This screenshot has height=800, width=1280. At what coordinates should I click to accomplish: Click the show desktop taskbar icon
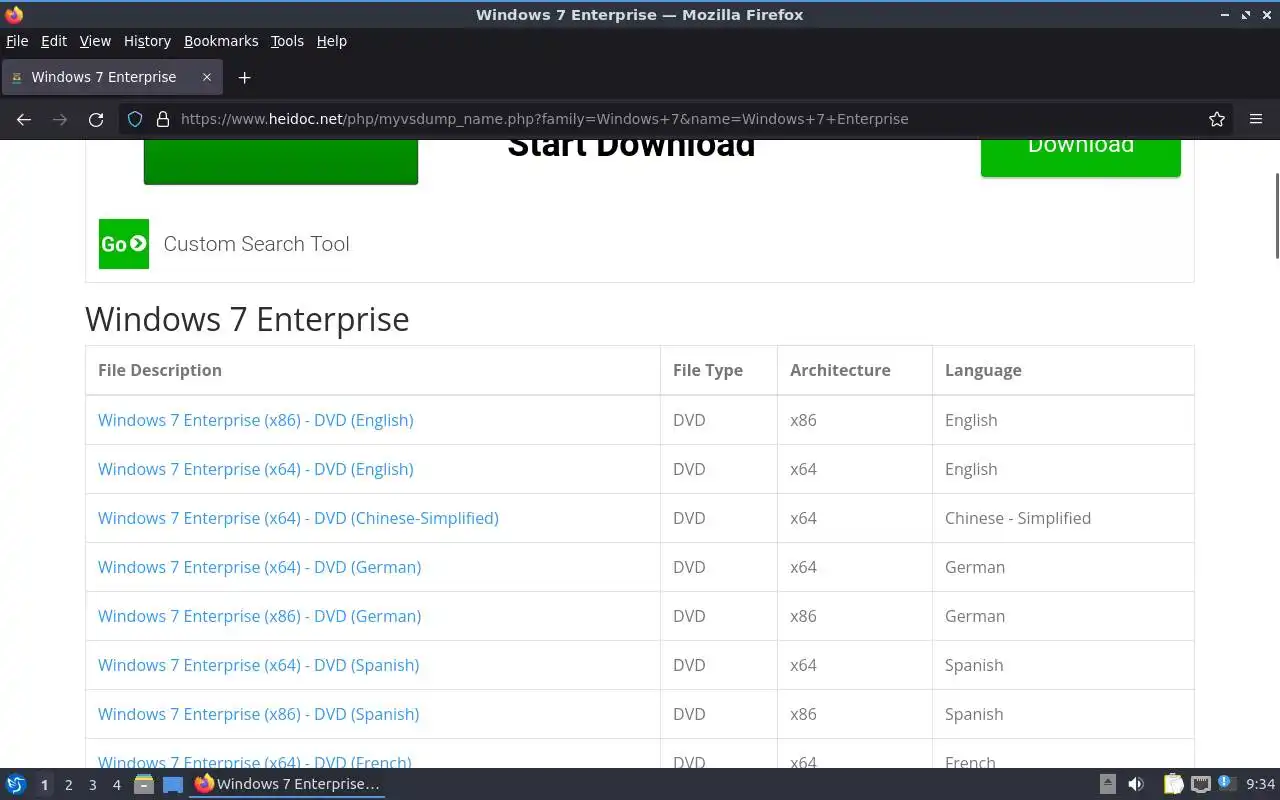pyautogui.click(x=173, y=784)
